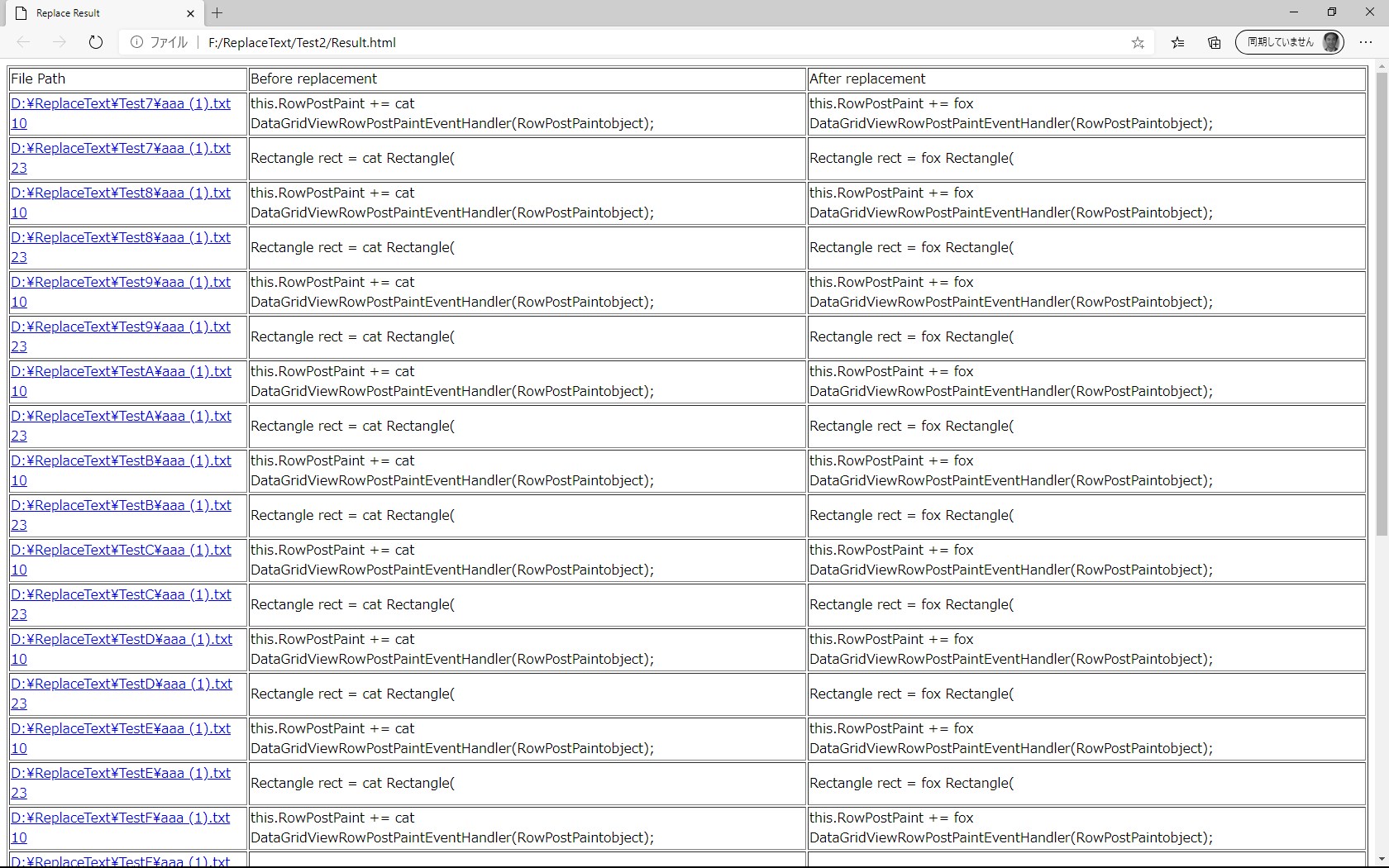
Task: Click the profile sync status button
Action: pyautogui.click(x=1289, y=42)
